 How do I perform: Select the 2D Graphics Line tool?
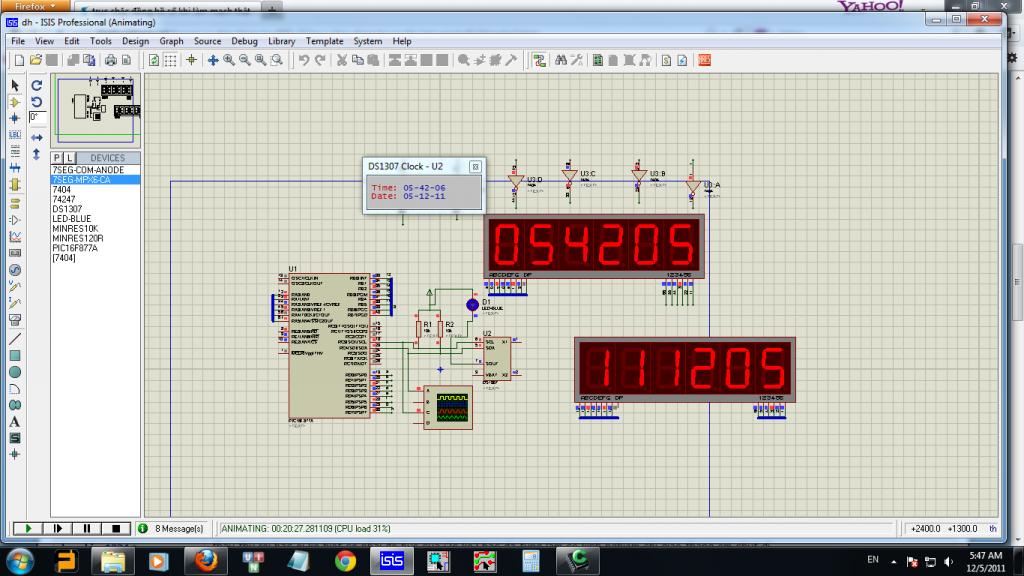(x=15, y=338)
